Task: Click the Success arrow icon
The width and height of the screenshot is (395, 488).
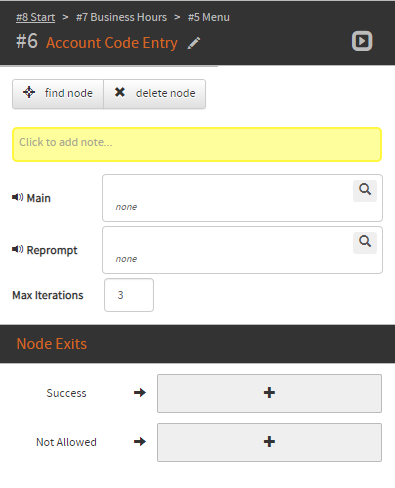Action: click(140, 393)
